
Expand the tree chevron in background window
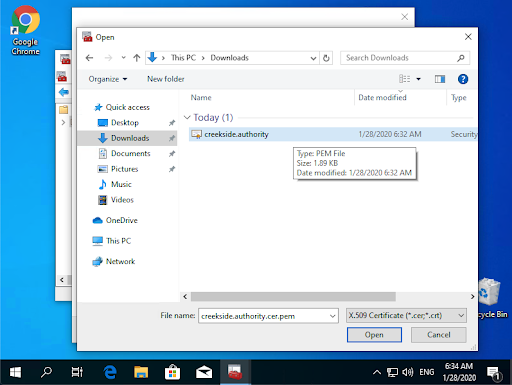pos(63,123)
